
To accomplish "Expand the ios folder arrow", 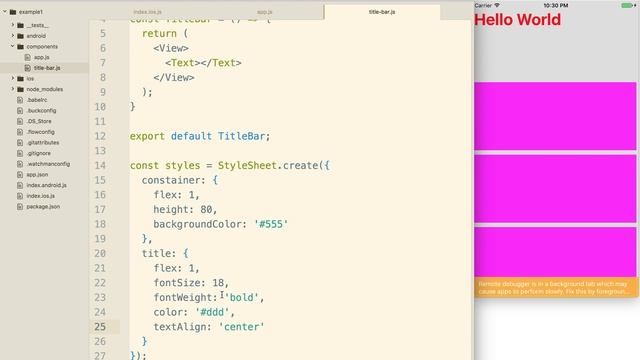I will point(13,78).
